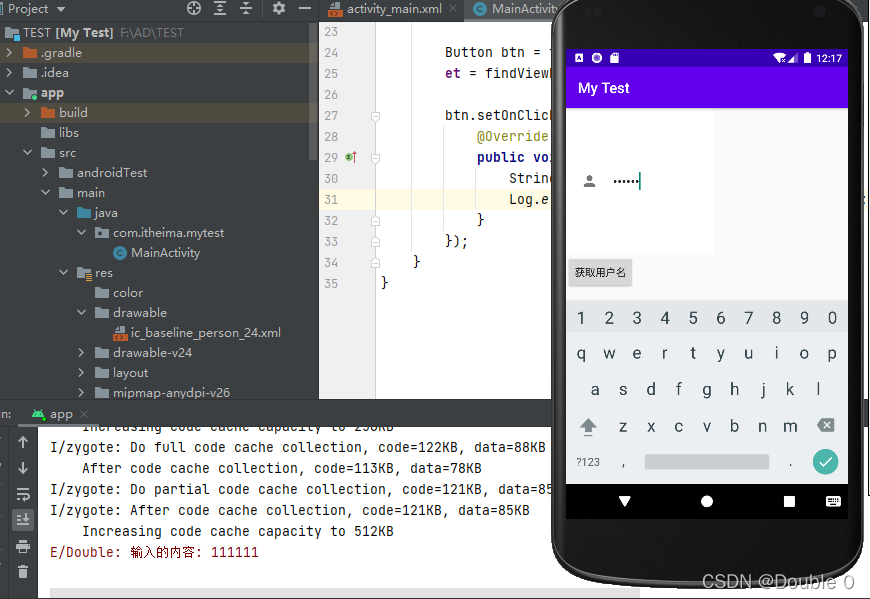
Task: Expand the drawable-v24 folder
Action: click(x=82, y=352)
